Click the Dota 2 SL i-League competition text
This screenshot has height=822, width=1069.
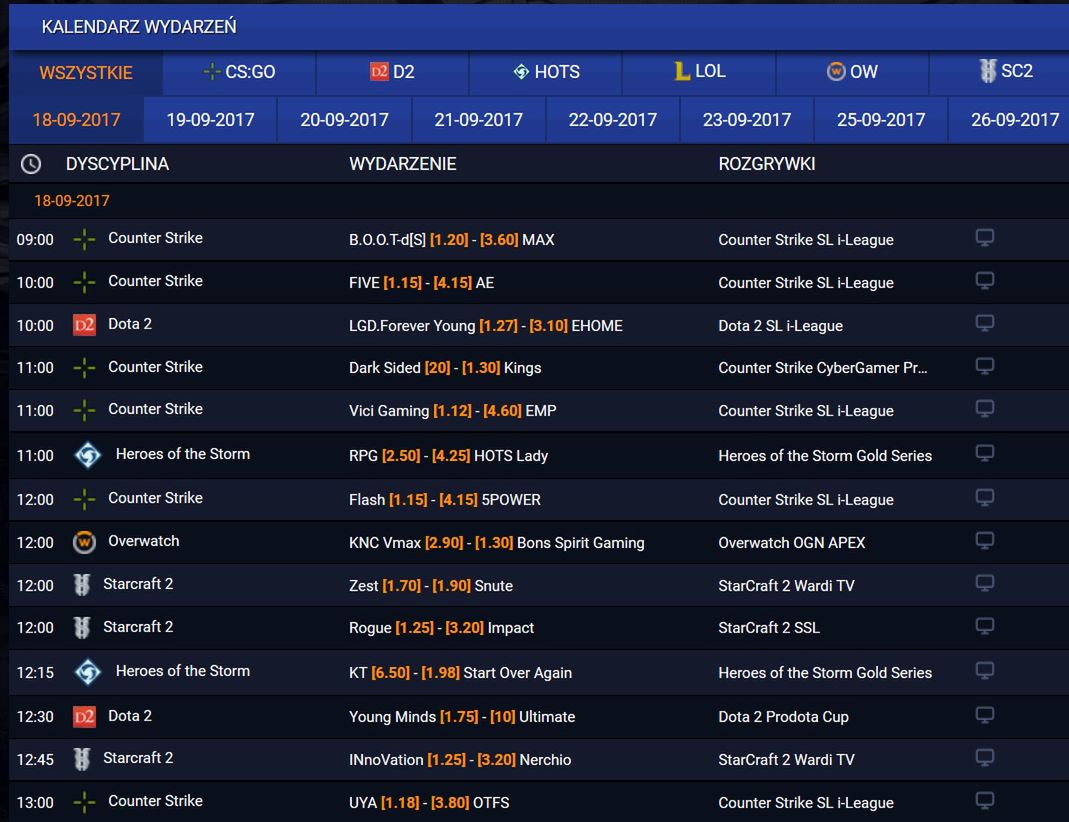[x=781, y=326]
